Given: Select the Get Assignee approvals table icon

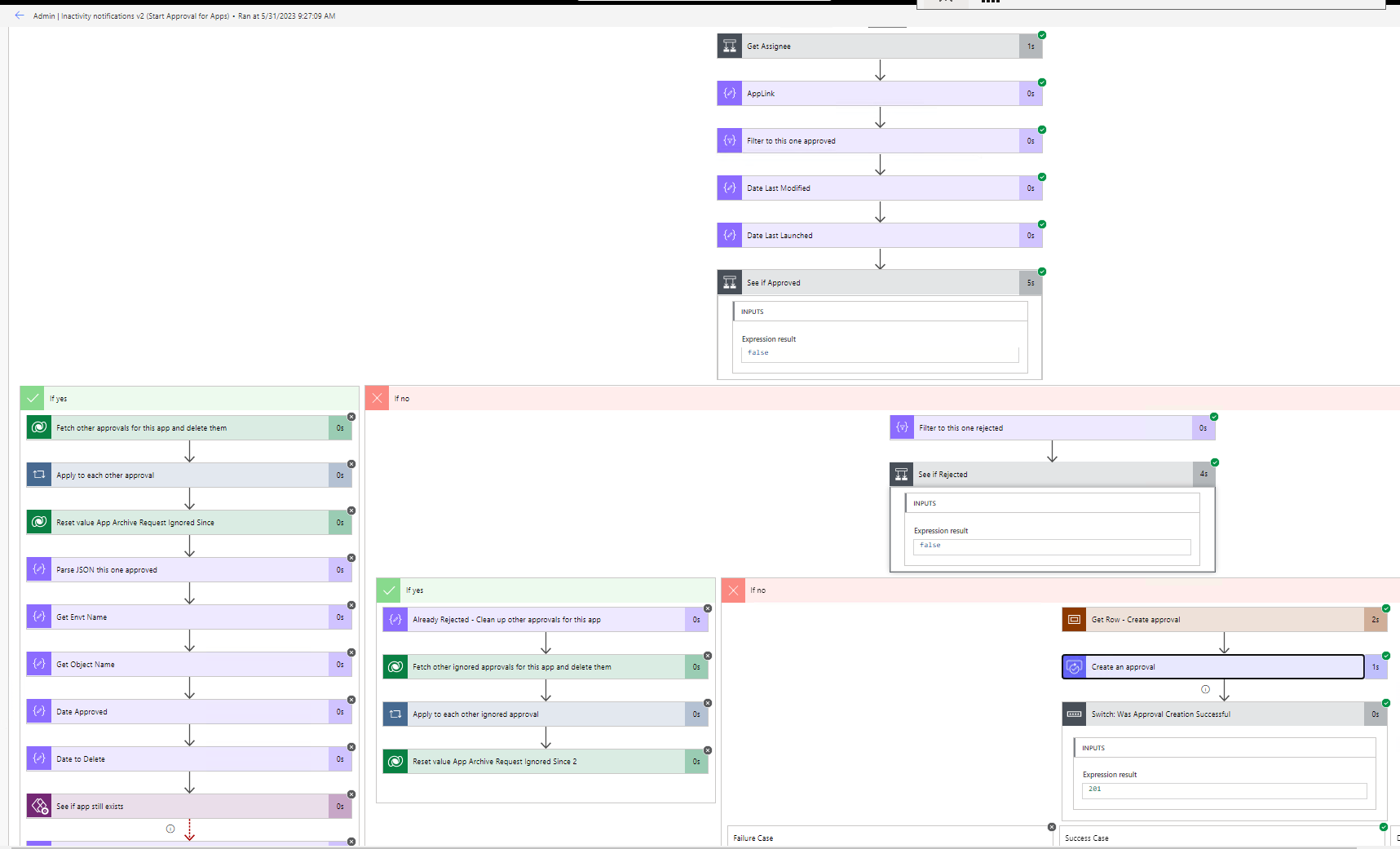Looking at the screenshot, I should (729, 46).
